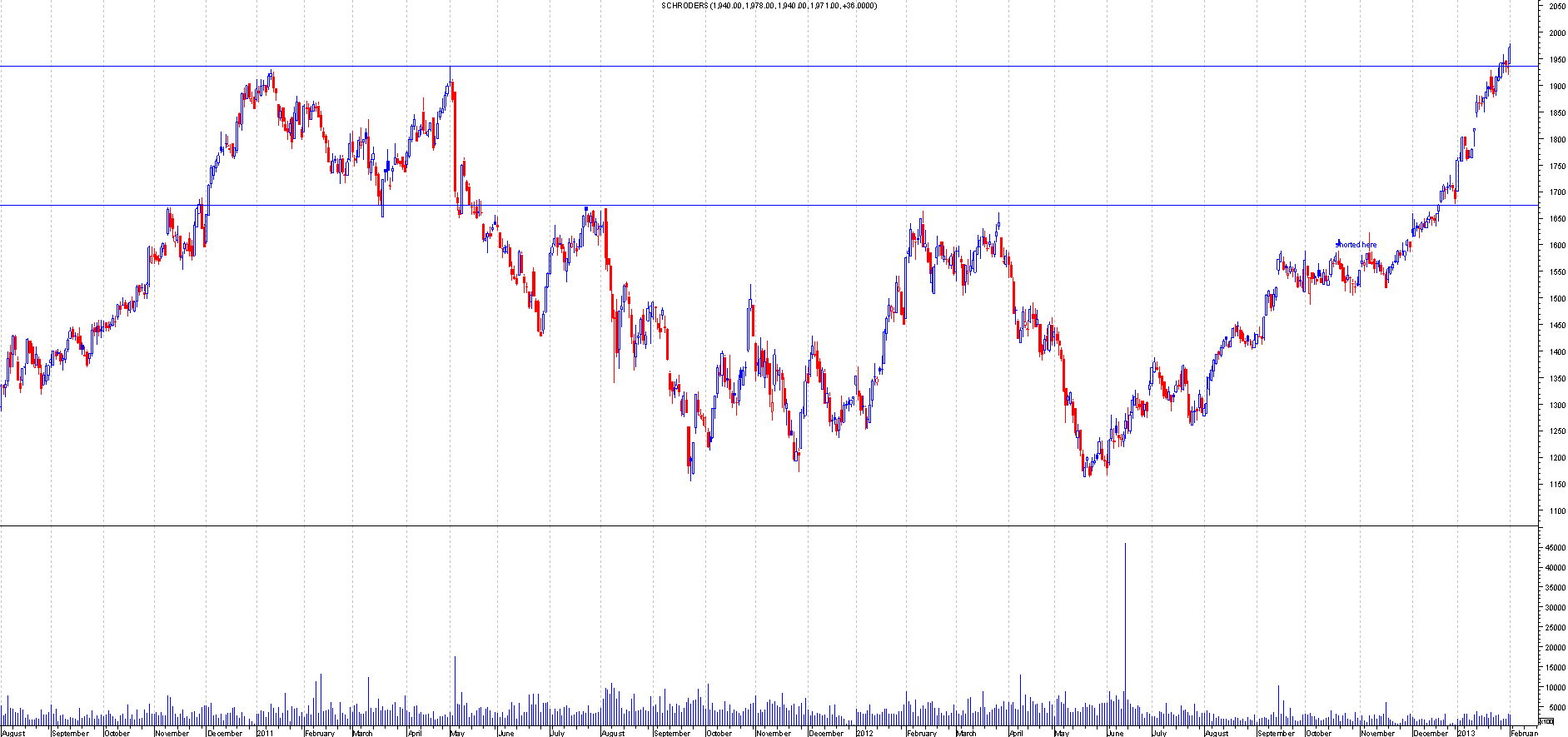Image resolution: width=1568 pixels, height=737 pixels.
Task: Click the SCHRODERS chart title text
Action: (x=769, y=6)
